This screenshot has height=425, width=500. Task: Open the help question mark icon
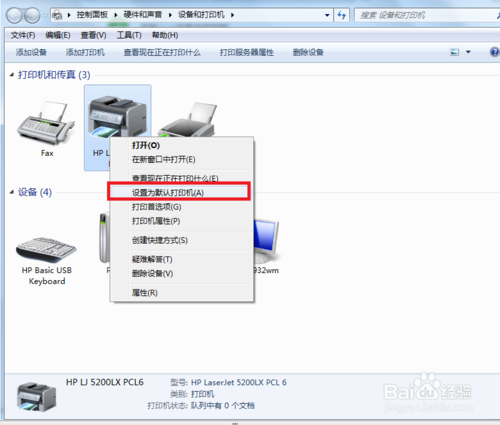point(494,52)
